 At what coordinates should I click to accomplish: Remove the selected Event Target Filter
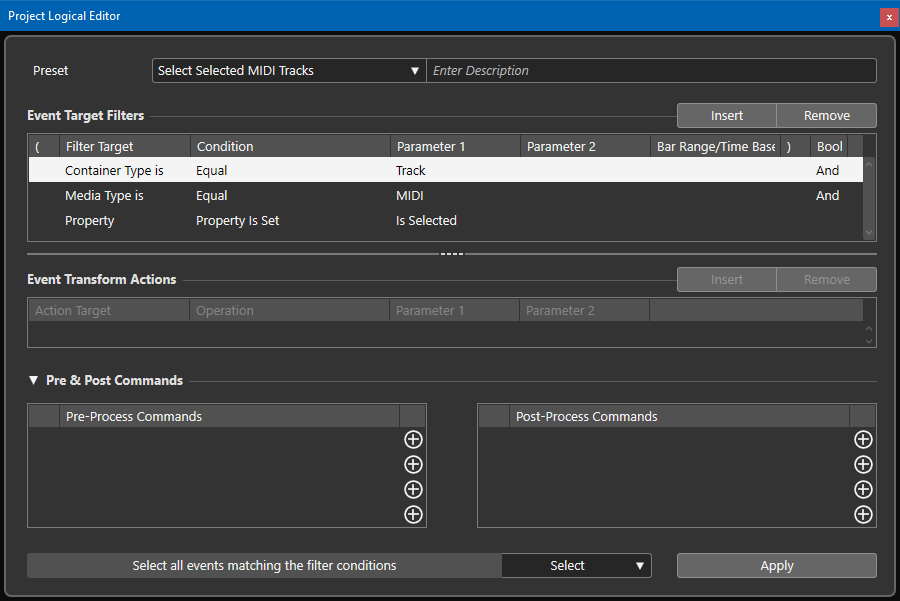(826, 116)
